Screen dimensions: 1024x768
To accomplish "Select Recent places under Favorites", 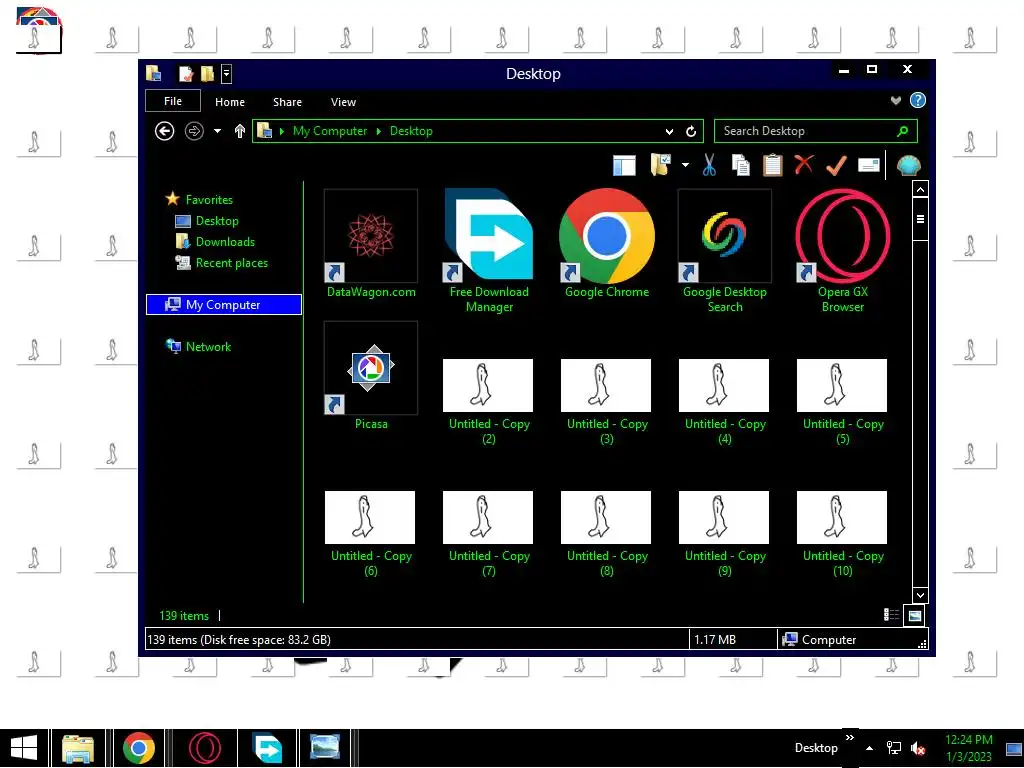I will [x=232, y=263].
